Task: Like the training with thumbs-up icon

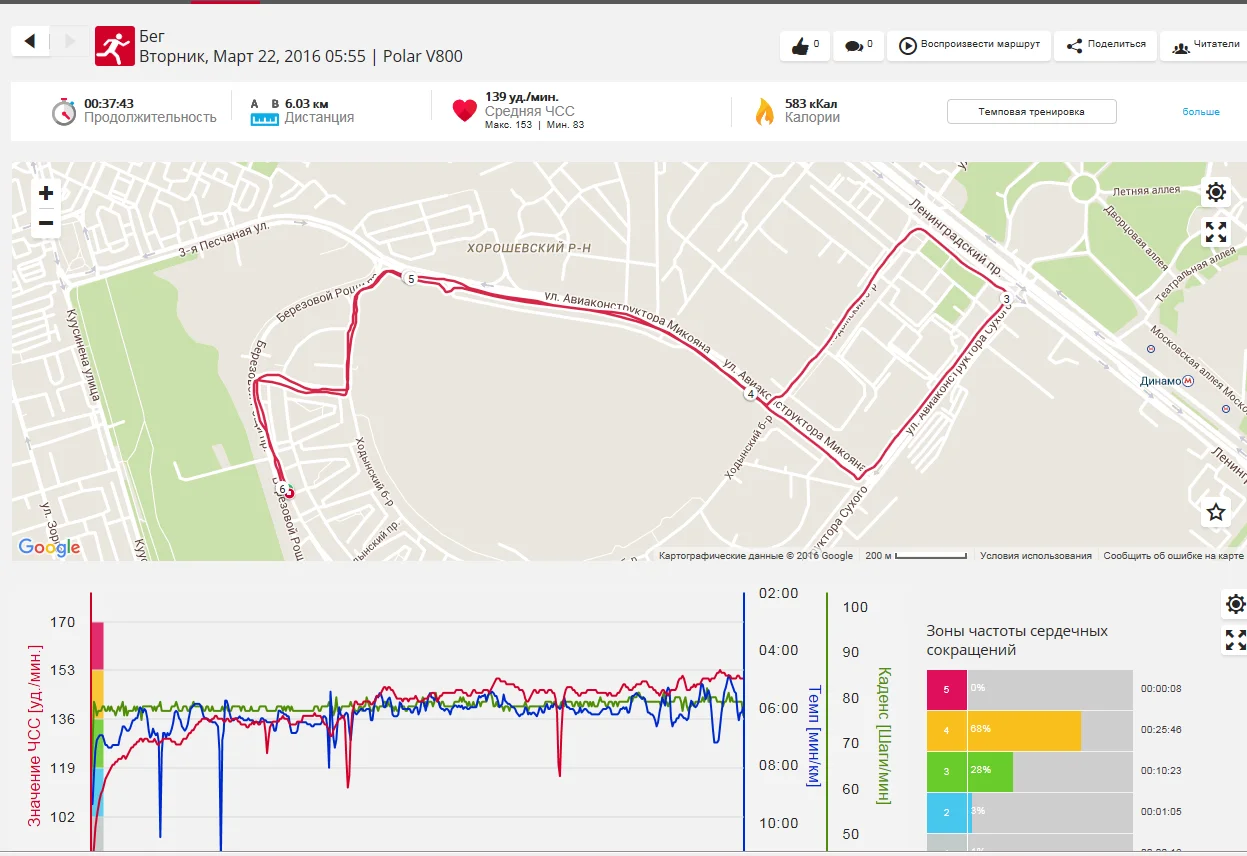Action: (x=805, y=45)
